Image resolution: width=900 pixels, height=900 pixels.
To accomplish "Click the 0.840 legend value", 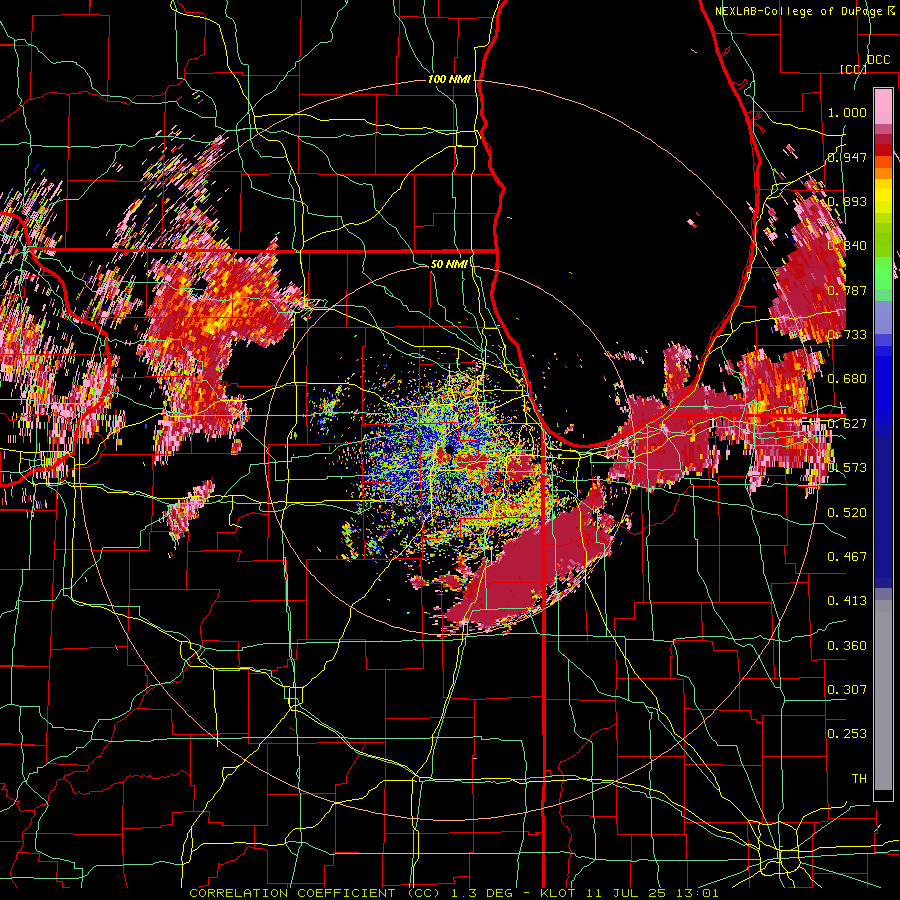I will [847, 246].
